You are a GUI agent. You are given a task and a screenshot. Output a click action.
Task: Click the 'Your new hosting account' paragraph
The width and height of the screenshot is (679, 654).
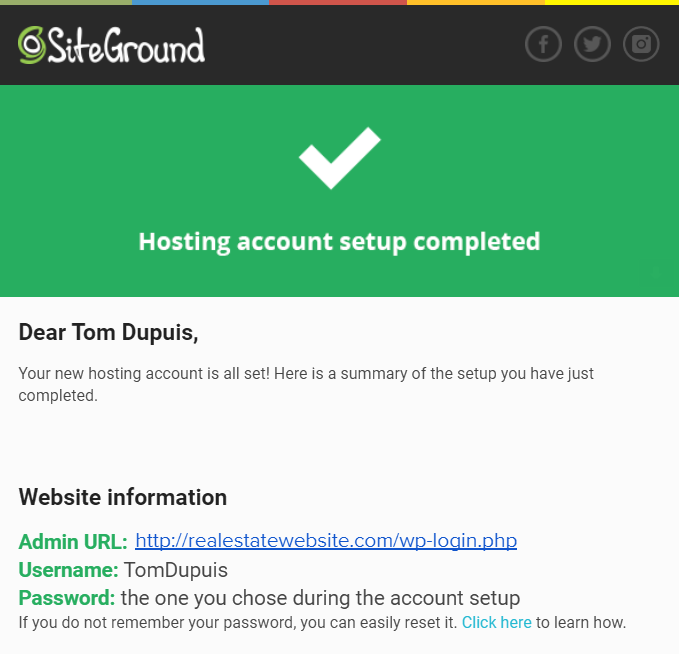(306, 384)
